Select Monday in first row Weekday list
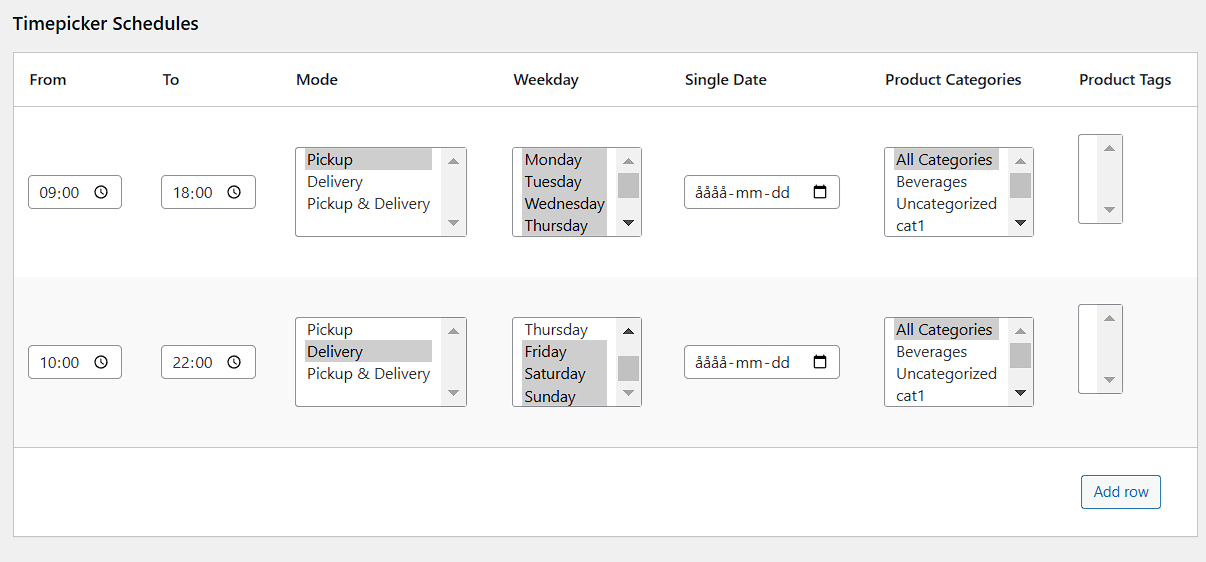The height and width of the screenshot is (562, 1206). pyautogui.click(x=553, y=160)
